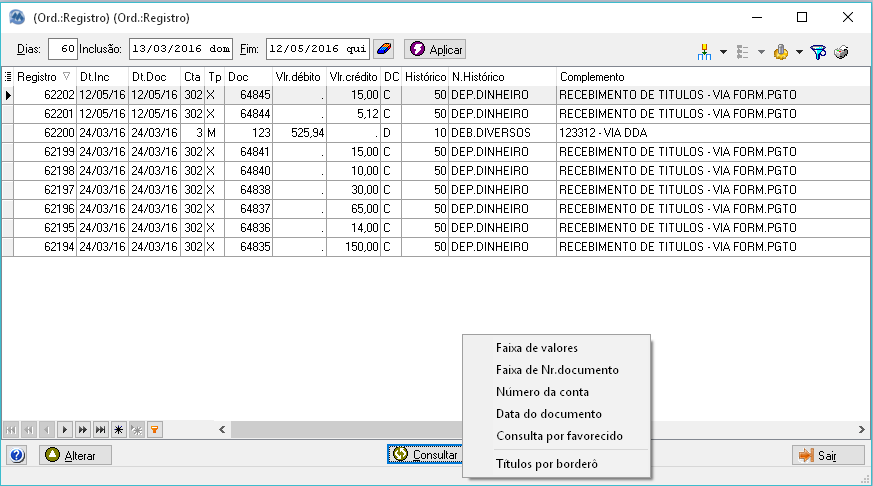873x486 pixels.
Task: Go to first record navigator button
Action: [x=11, y=430]
